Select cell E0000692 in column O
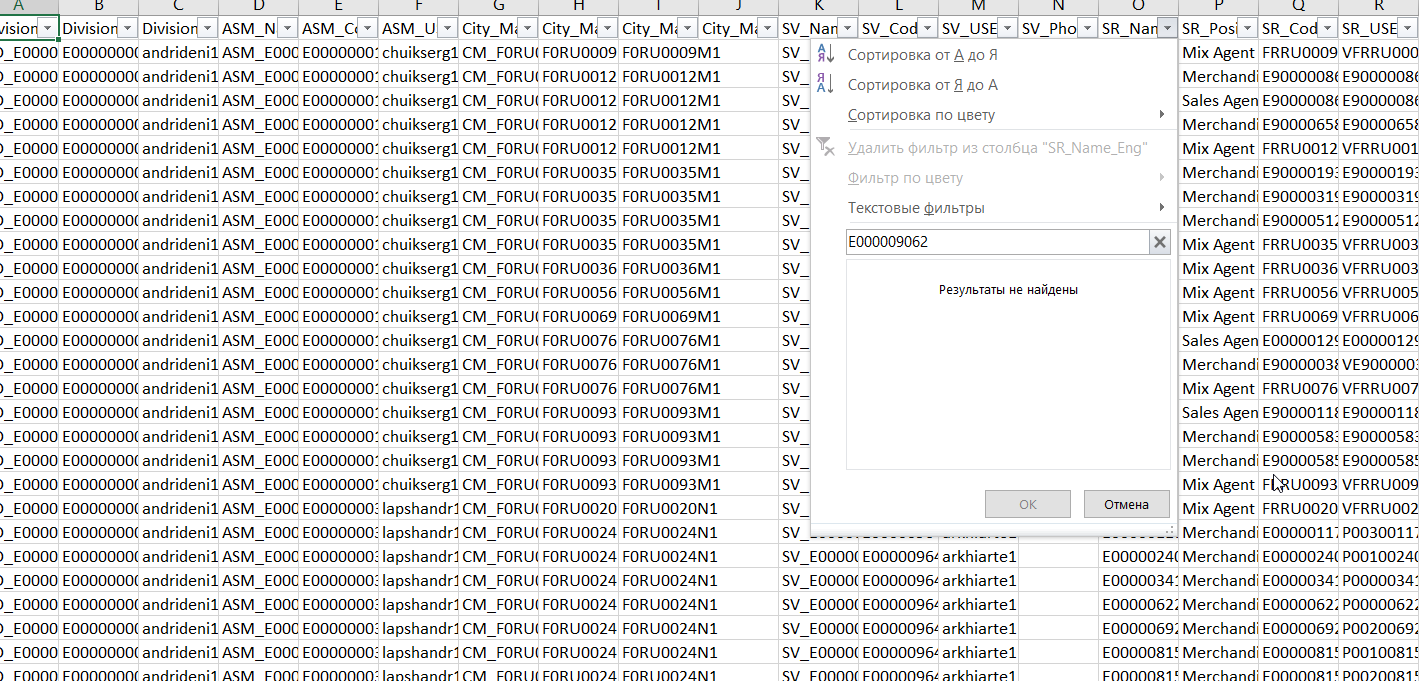1419x681 pixels. tap(1139, 628)
